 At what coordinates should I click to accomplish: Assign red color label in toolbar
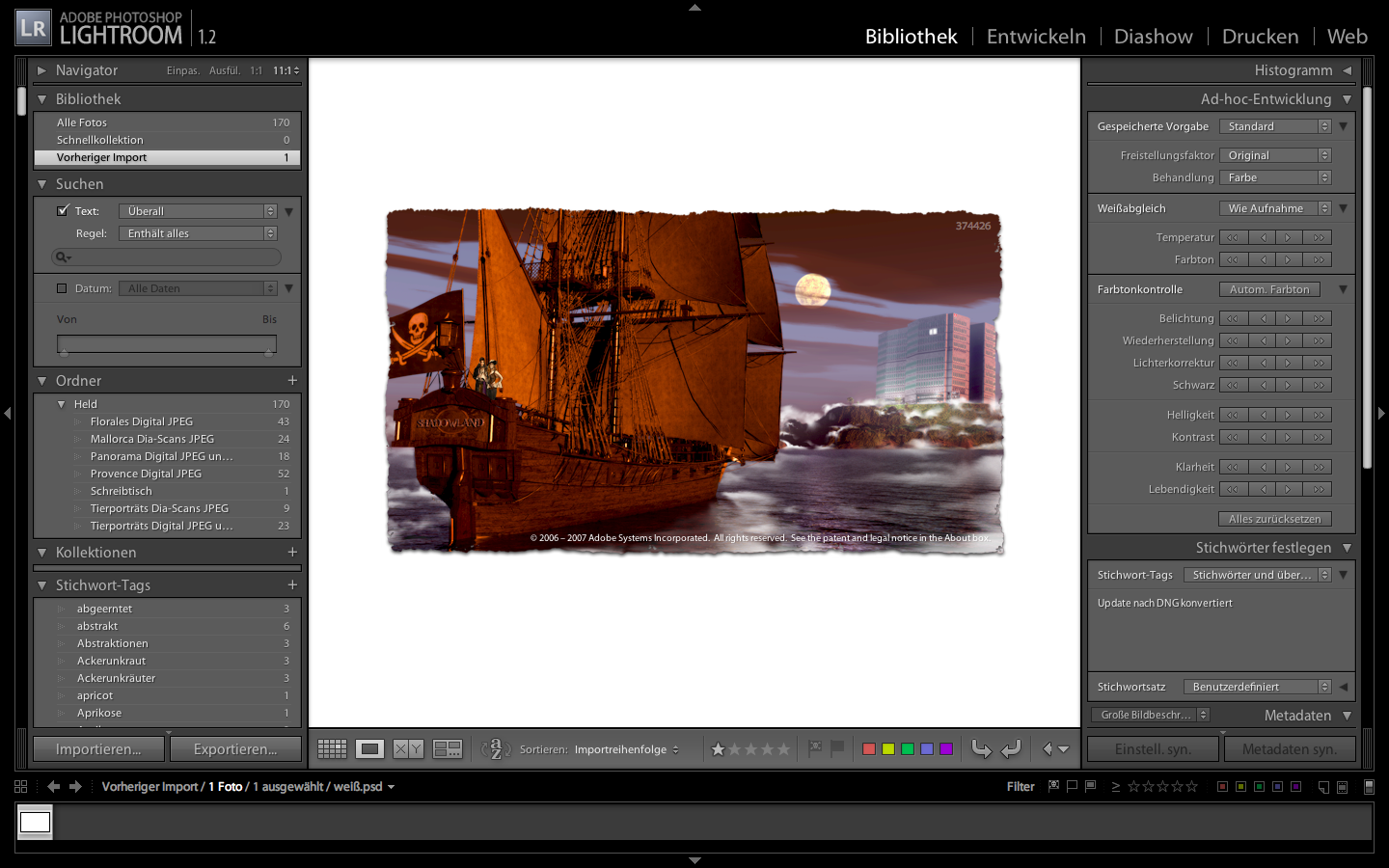pyautogui.click(x=869, y=749)
